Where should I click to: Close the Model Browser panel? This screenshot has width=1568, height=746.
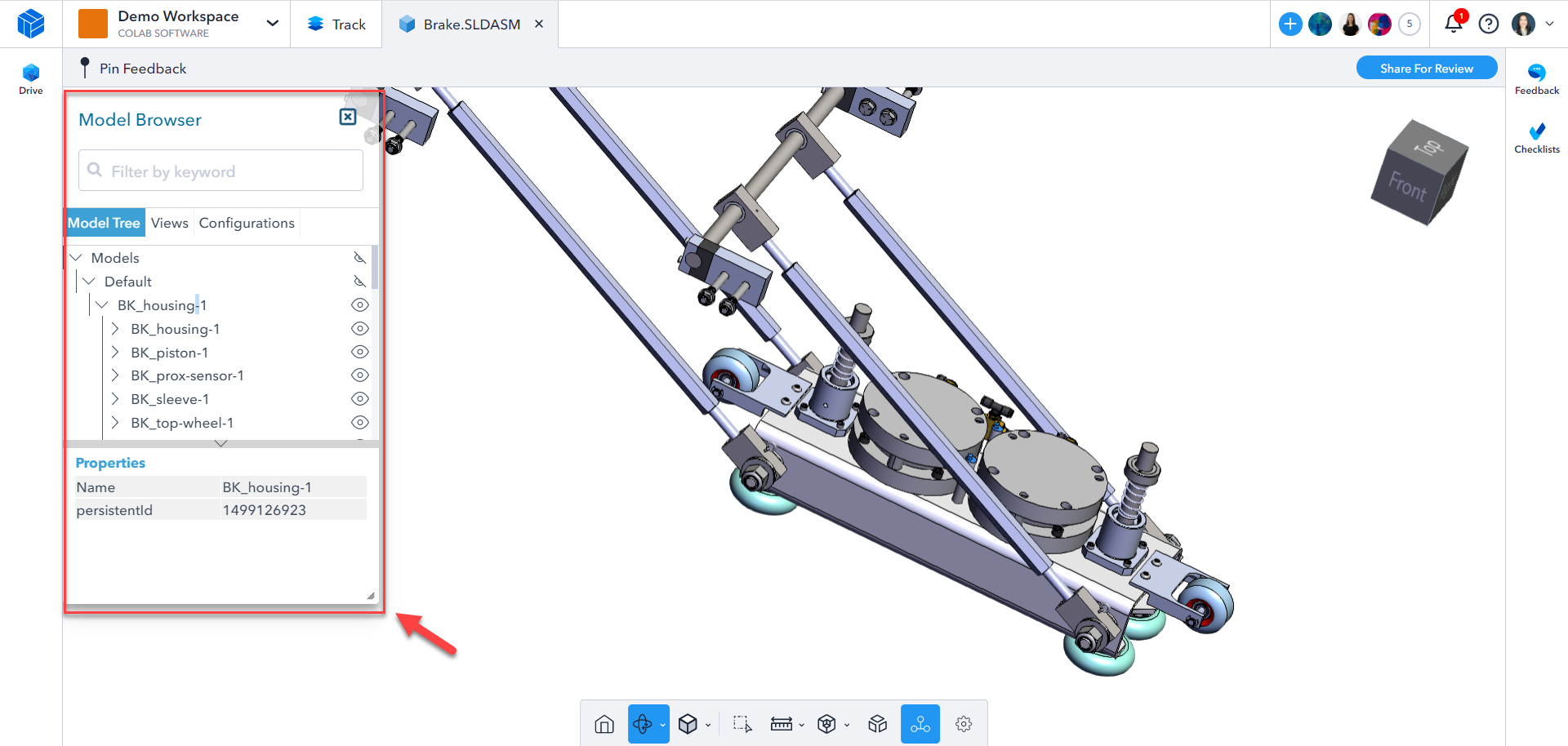(348, 117)
